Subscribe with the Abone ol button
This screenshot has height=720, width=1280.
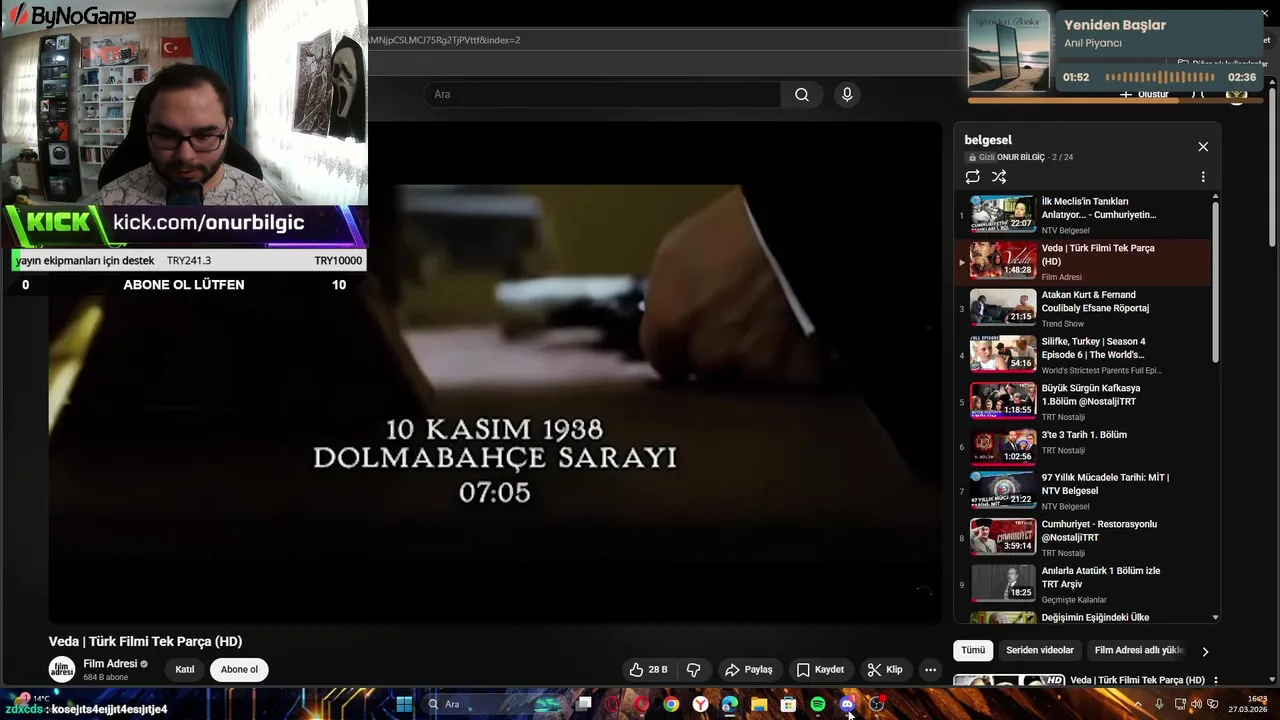tap(239, 670)
